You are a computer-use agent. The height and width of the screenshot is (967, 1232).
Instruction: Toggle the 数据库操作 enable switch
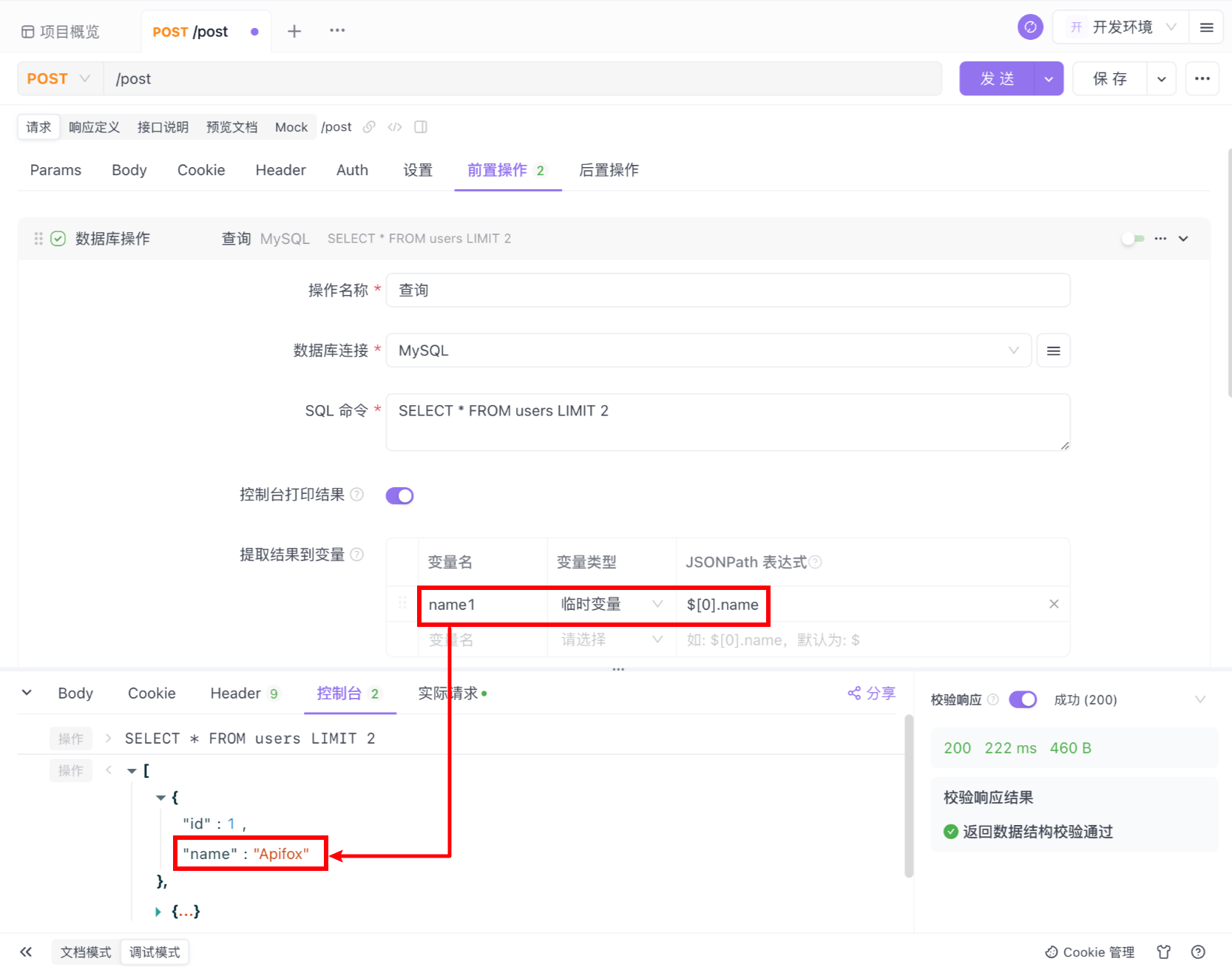pyautogui.click(x=1132, y=239)
